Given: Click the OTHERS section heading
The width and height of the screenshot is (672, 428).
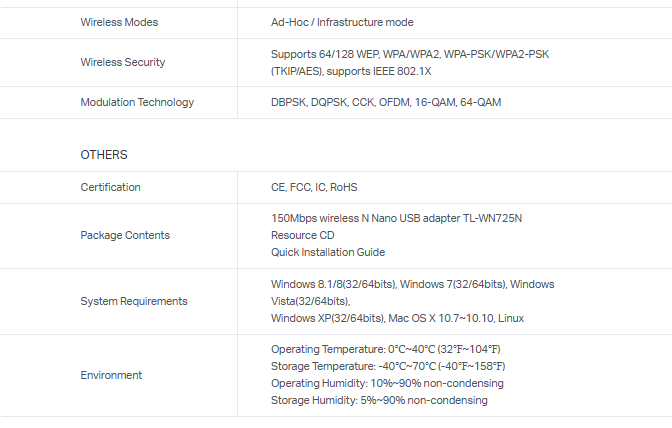Looking at the screenshot, I should pyautogui.click(x=104, y=155).
